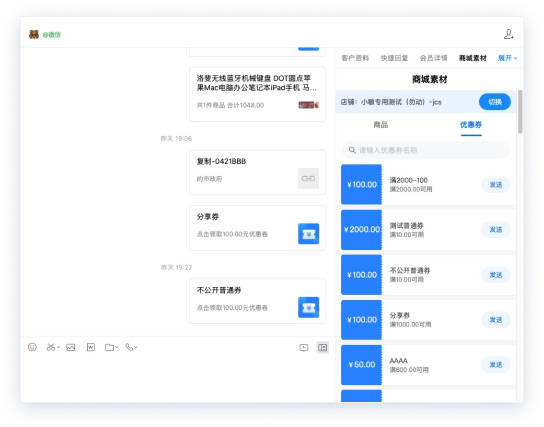Click the 切换 store button
This screenshot has width=544, height=427.
point(495,102)
